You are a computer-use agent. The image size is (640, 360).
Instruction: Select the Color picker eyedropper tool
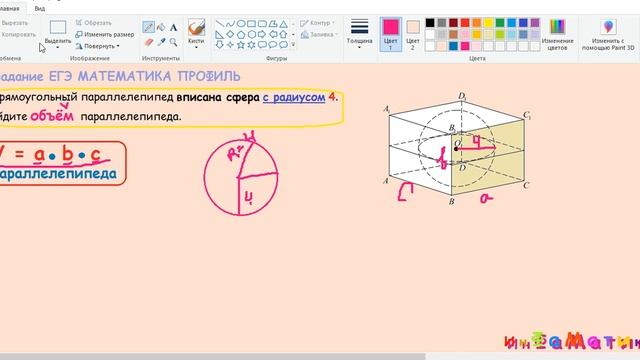tap(162, 42)
